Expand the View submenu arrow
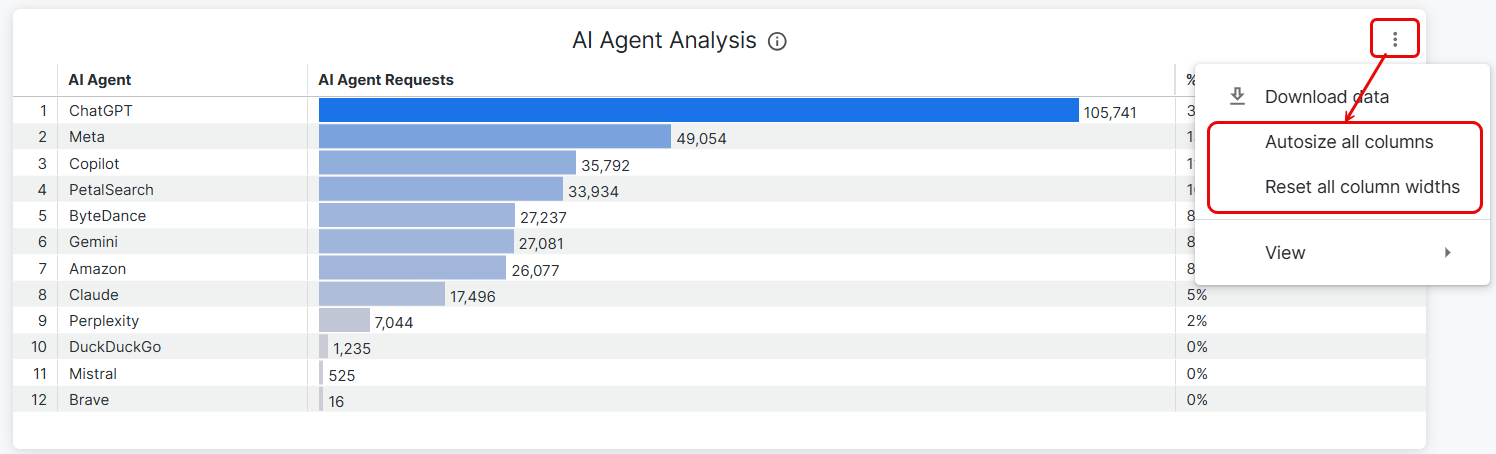The height and width of the screenshot is (454, 1496). click(x=1447, y=253)
